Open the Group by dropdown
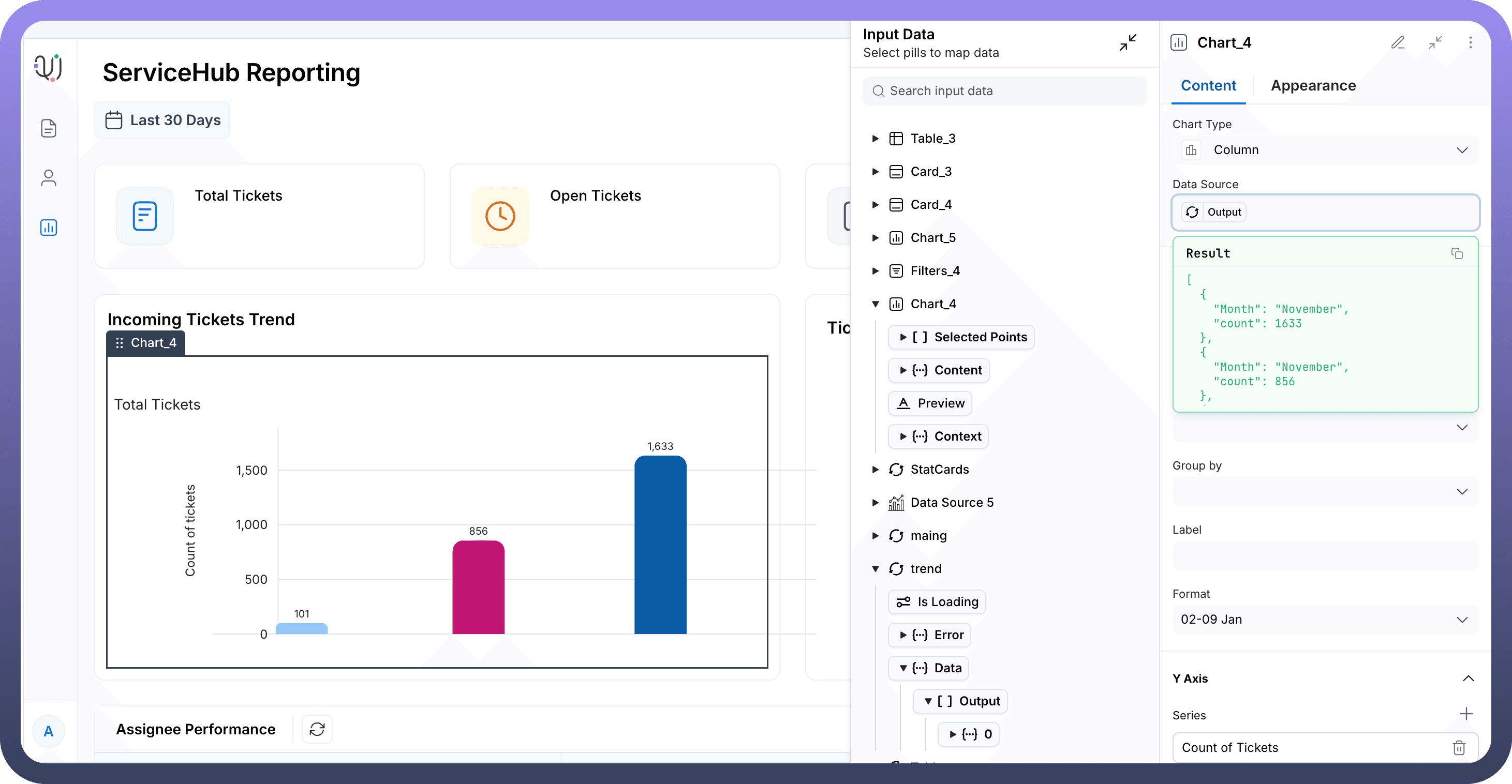The height and width of the screenshot is (784, 1512). click(x=1325, y=491)
